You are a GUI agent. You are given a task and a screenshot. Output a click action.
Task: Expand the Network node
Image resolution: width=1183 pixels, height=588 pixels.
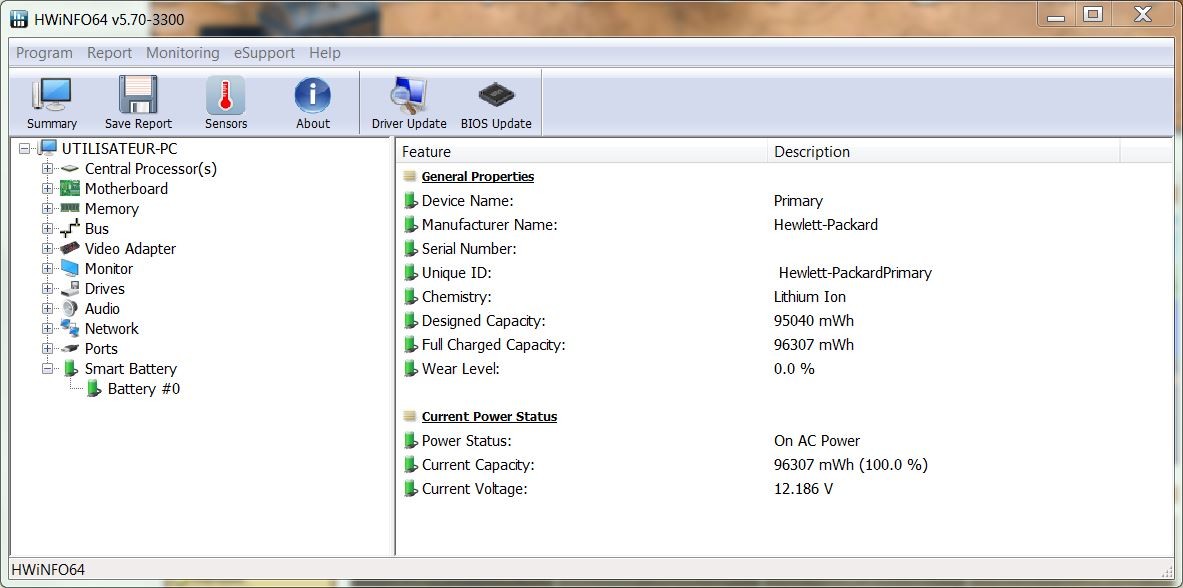(x=48, y=328)
